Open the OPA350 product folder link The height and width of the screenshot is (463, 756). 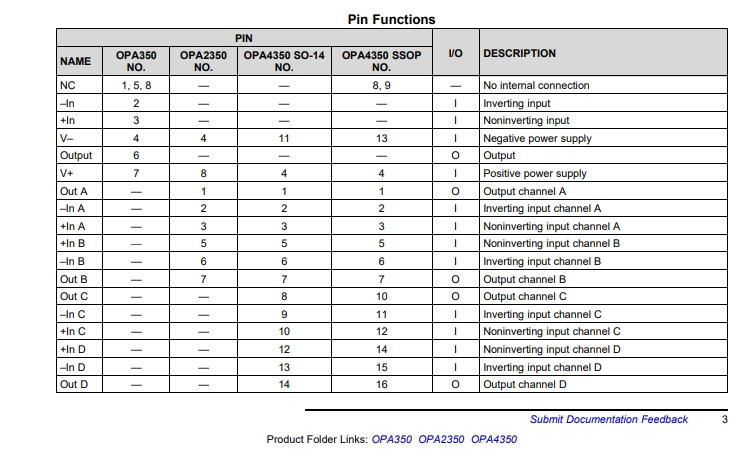click(x=392, y=439)
